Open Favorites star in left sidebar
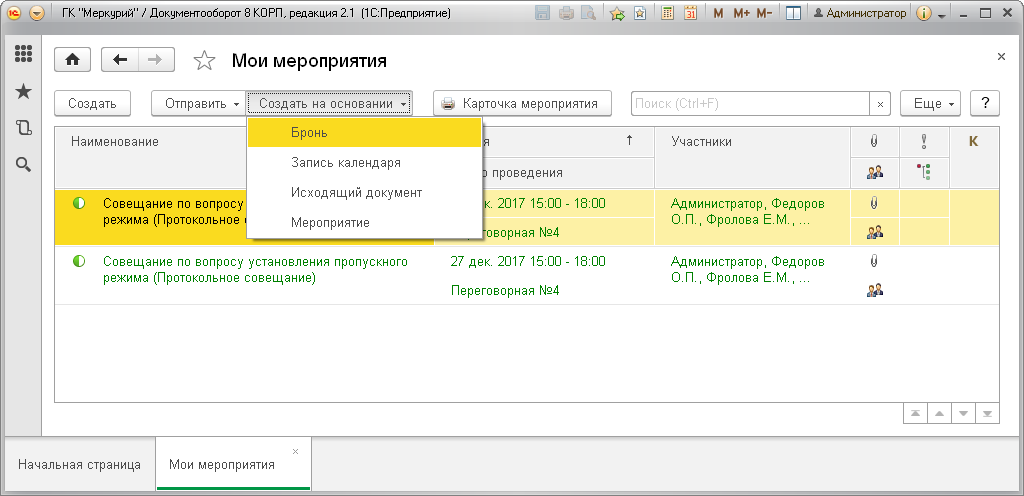The height and width of the screenshot is (496, 1024). (x=24, y=91)
